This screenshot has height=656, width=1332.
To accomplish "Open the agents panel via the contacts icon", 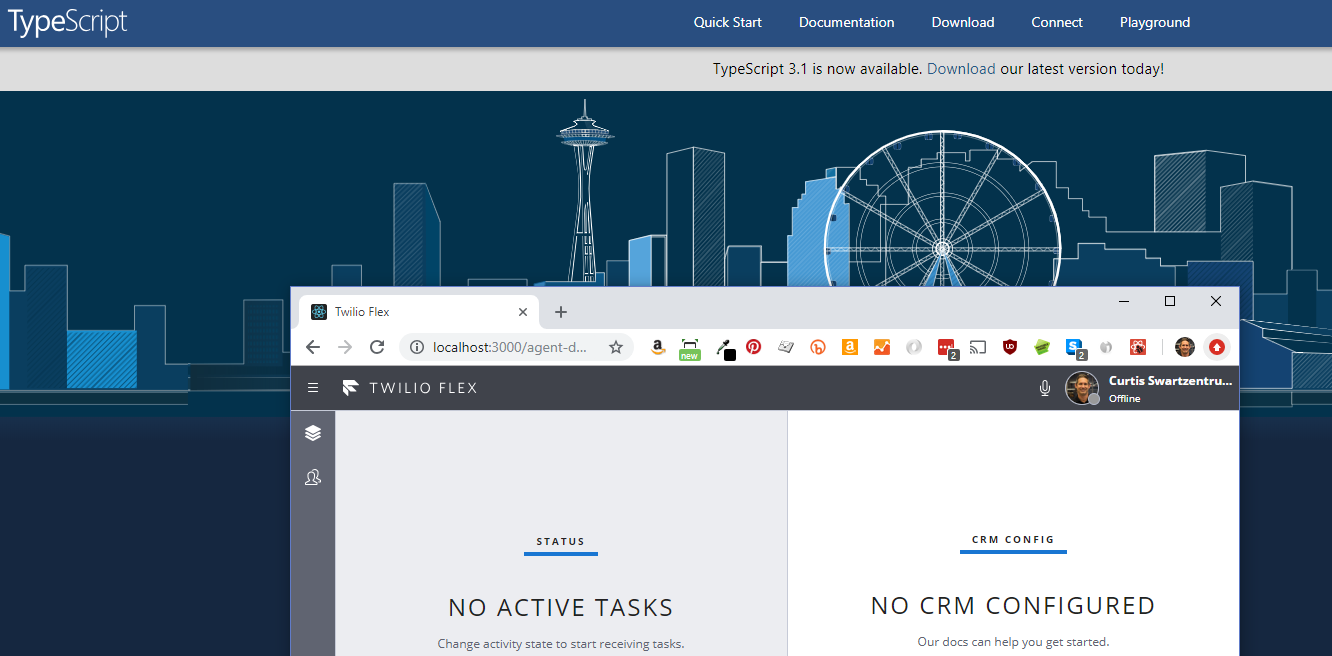I will (x=313, y=477).
